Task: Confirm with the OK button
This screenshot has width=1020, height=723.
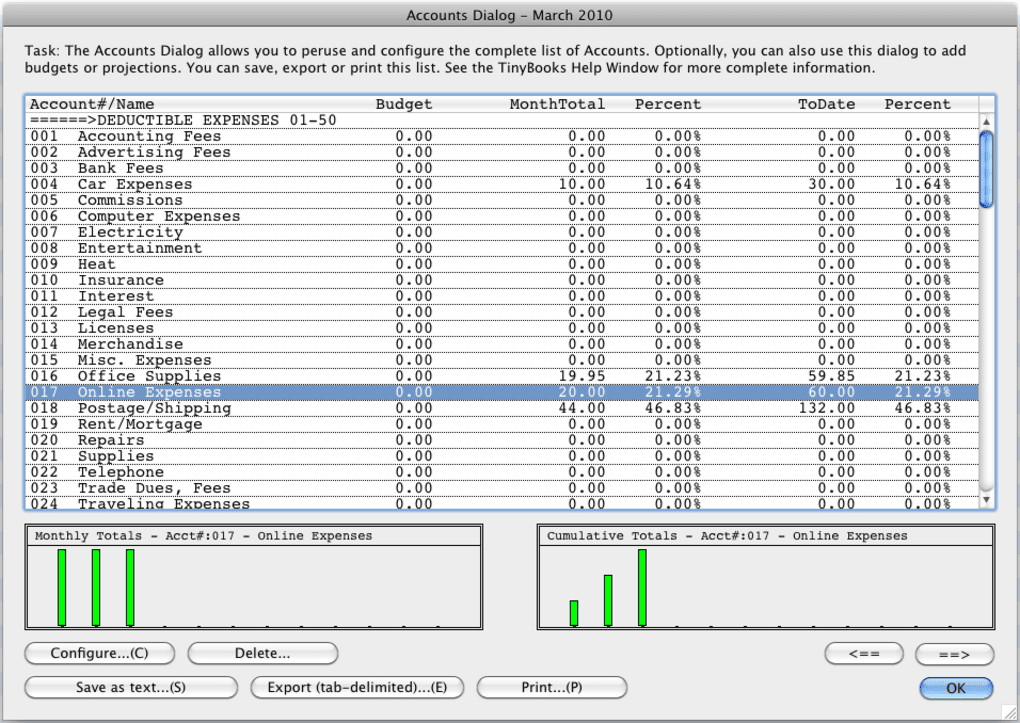Action: [956, 688]
